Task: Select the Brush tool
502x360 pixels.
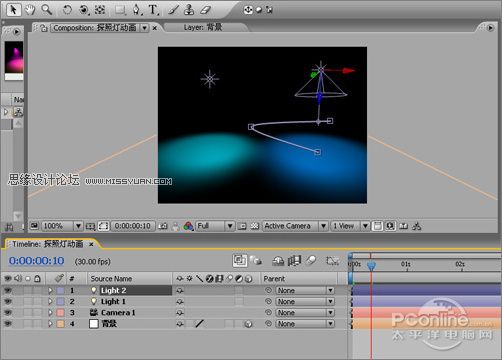Action: point(173,10)
